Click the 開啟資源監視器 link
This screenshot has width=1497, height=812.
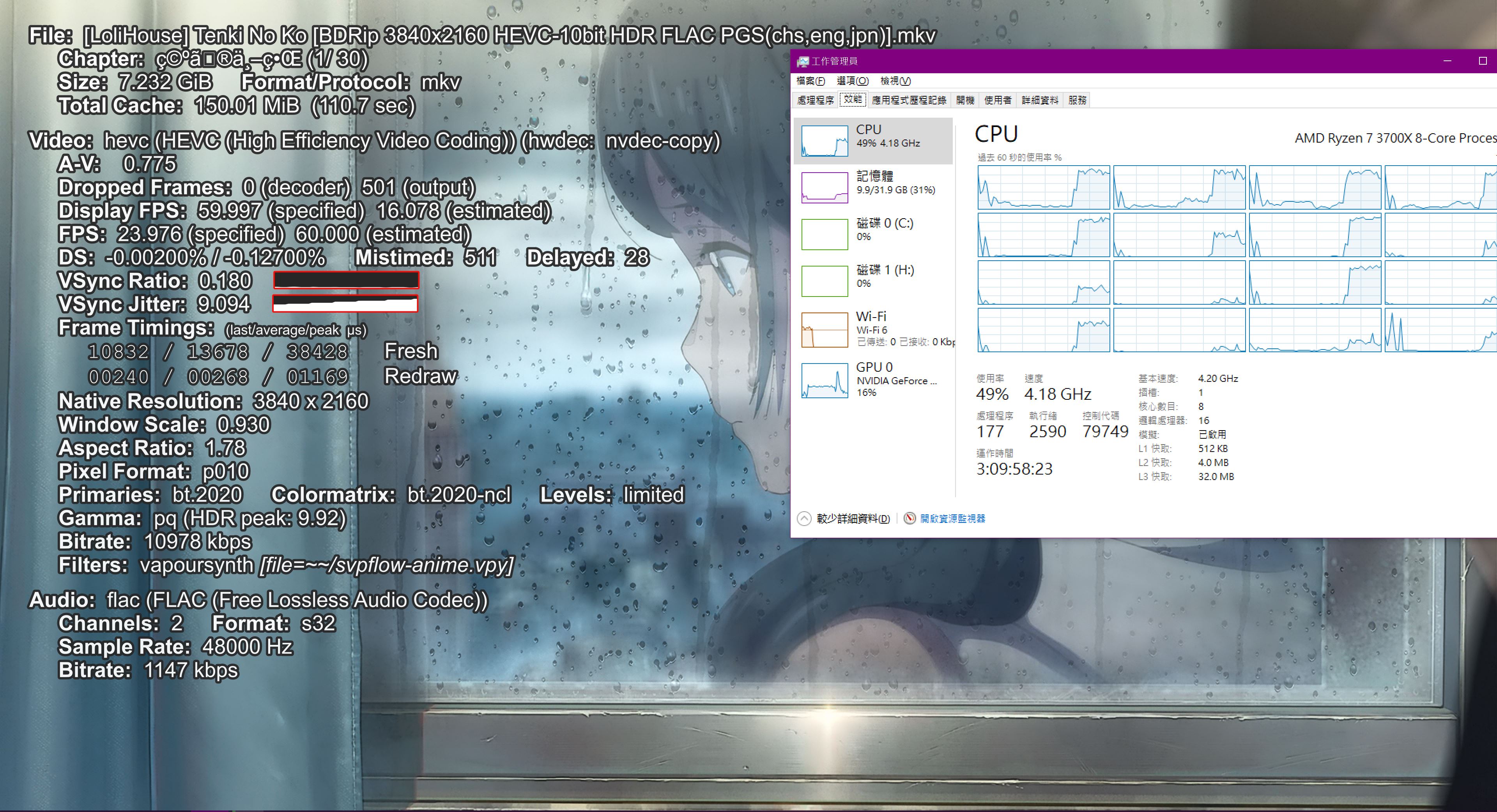(x=952, y=518)
